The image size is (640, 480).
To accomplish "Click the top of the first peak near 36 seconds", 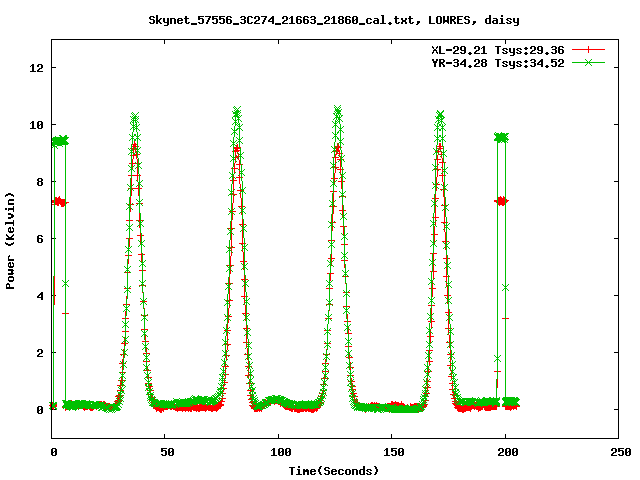I will click(x=134, y=117).
